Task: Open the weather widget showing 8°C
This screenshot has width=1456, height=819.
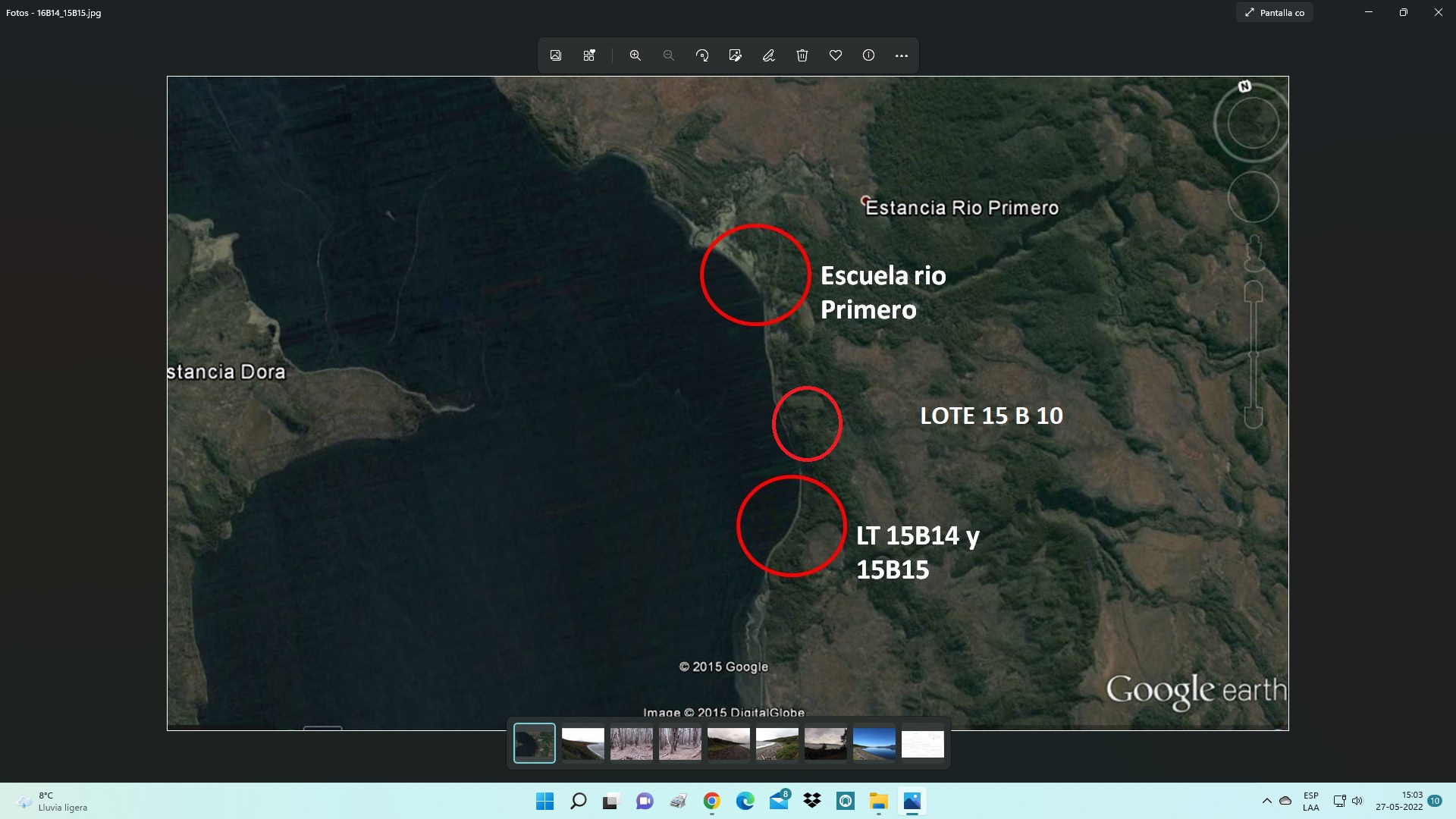Action: pos(53,801)
